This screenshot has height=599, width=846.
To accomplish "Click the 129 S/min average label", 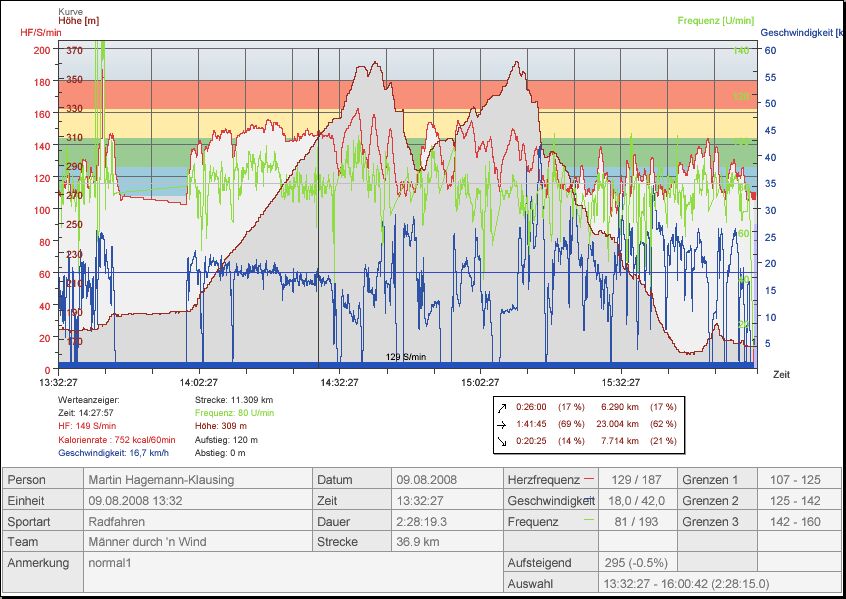I will pos(406,357).
